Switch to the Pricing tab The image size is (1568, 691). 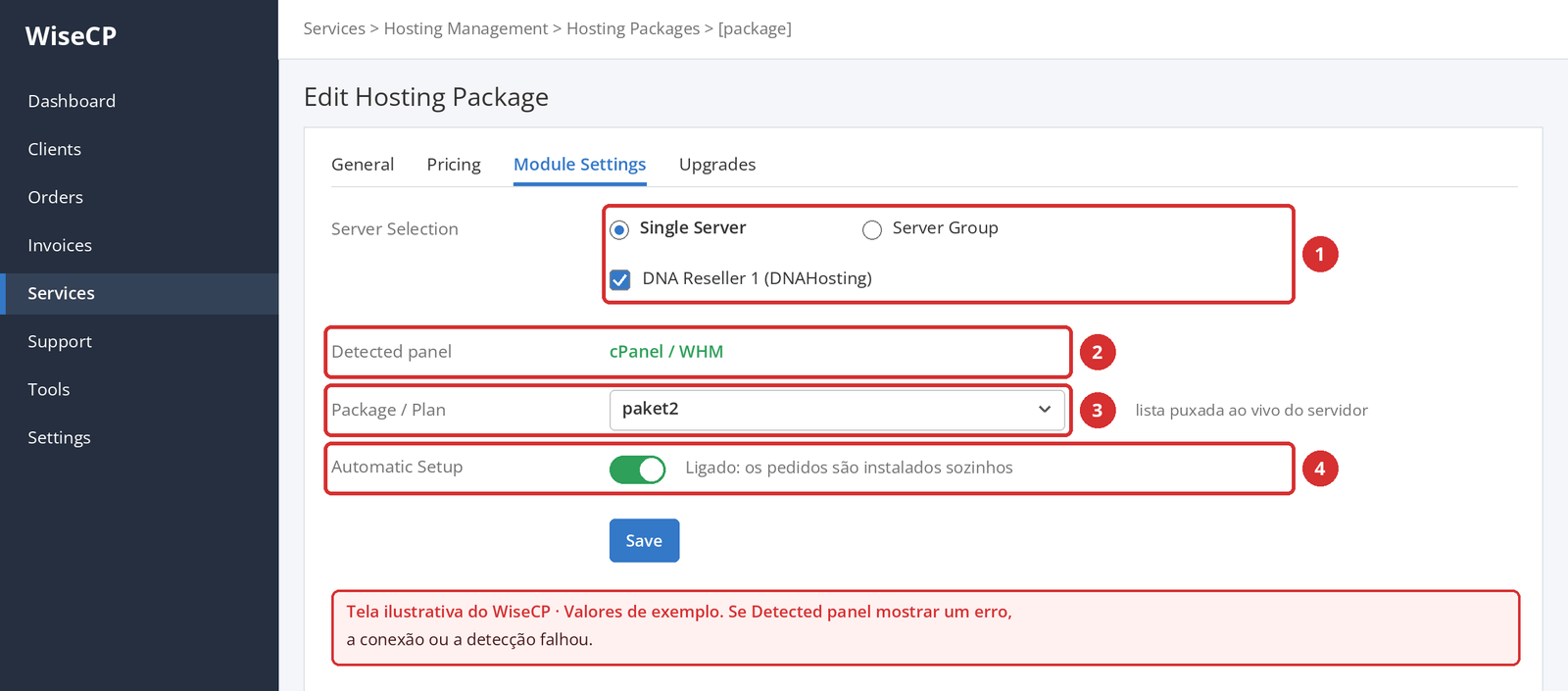click(x=454, y=165)
